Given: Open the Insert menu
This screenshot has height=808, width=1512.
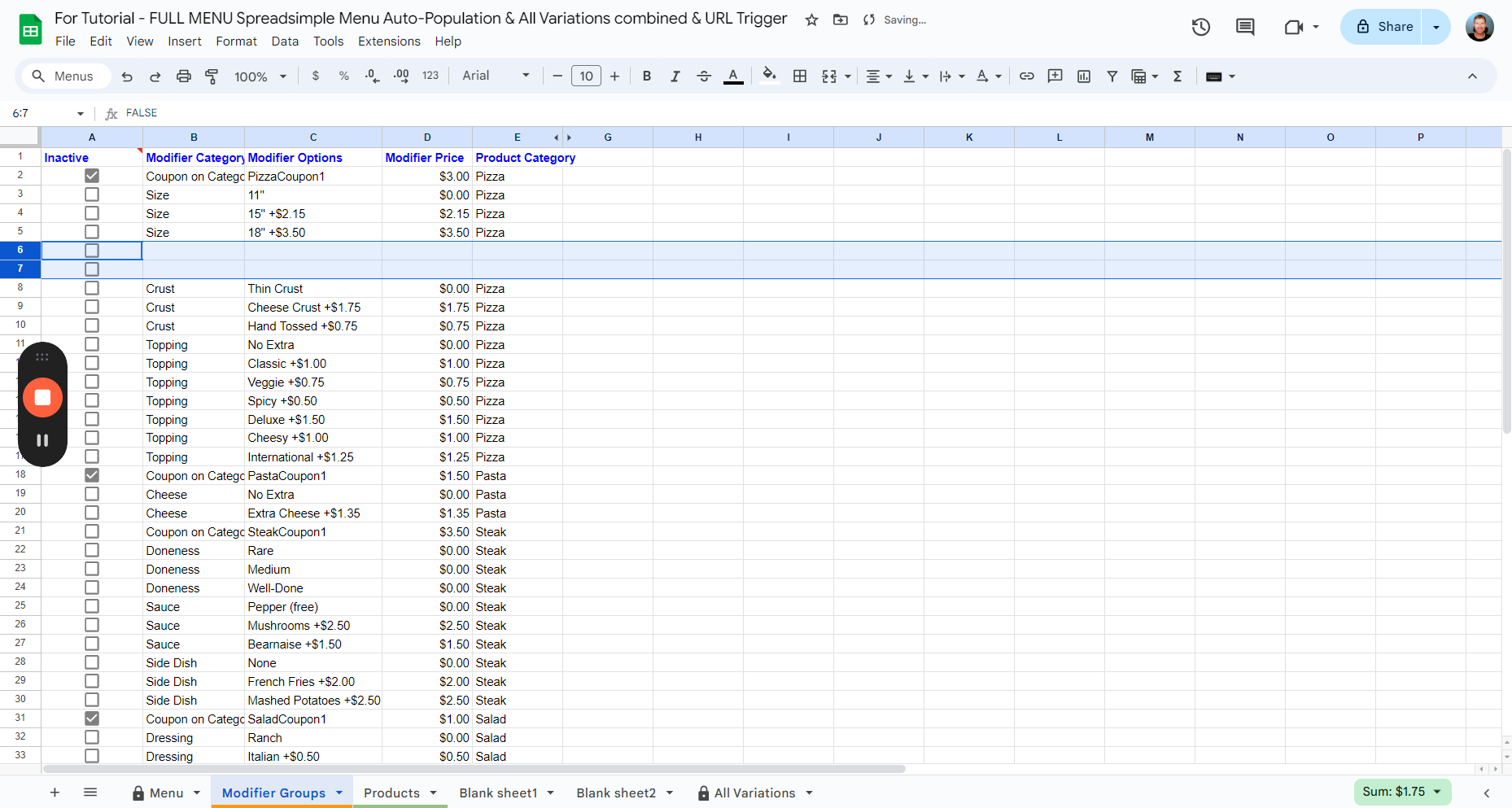Looking at the screenshot, I should click(185, 41).
